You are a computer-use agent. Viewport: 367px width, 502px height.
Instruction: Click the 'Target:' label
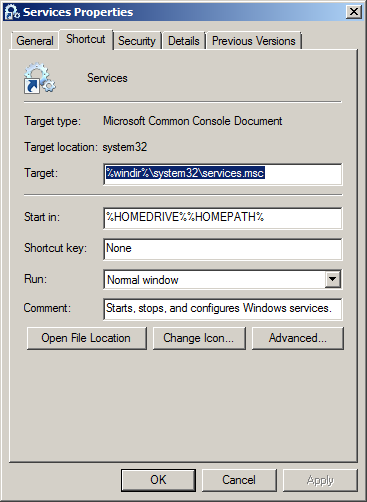pos(41,173)
